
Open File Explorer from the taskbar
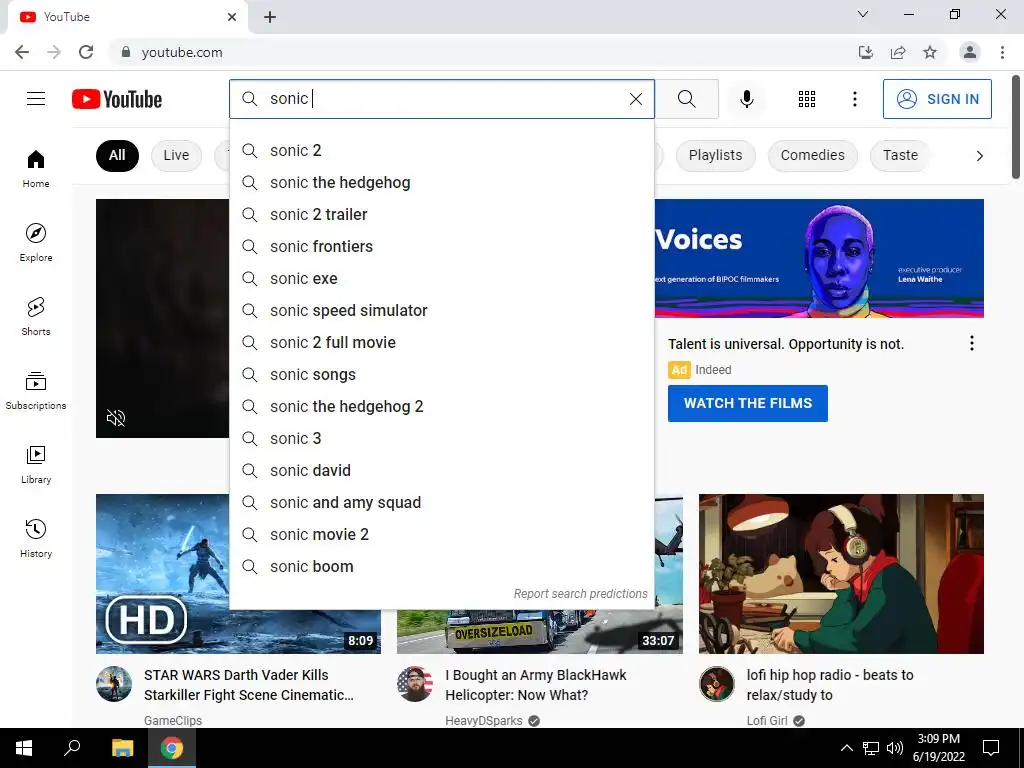[x=122, y=748]
